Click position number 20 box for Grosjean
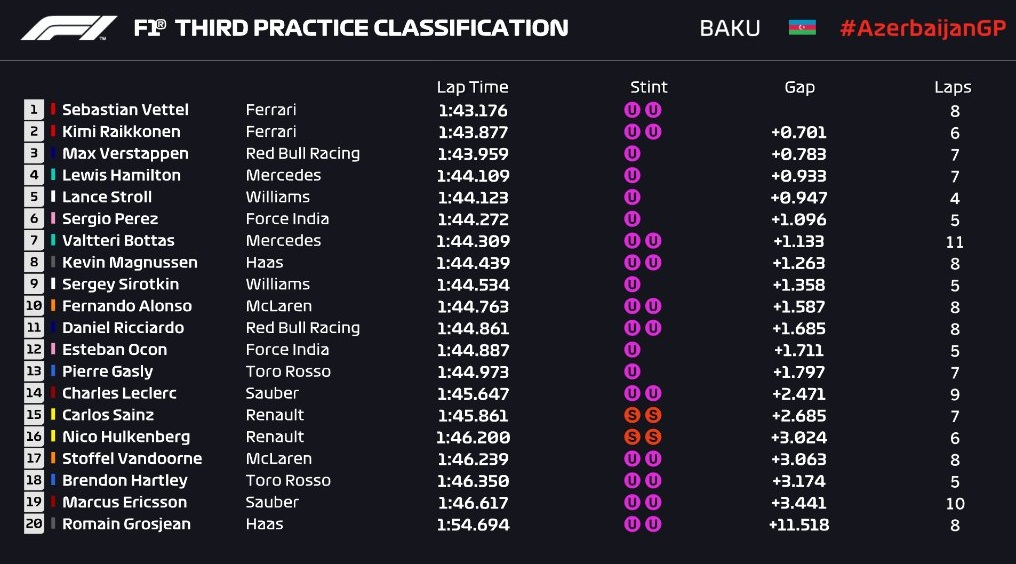1016x564 pixels. click(x=34, y=524)
